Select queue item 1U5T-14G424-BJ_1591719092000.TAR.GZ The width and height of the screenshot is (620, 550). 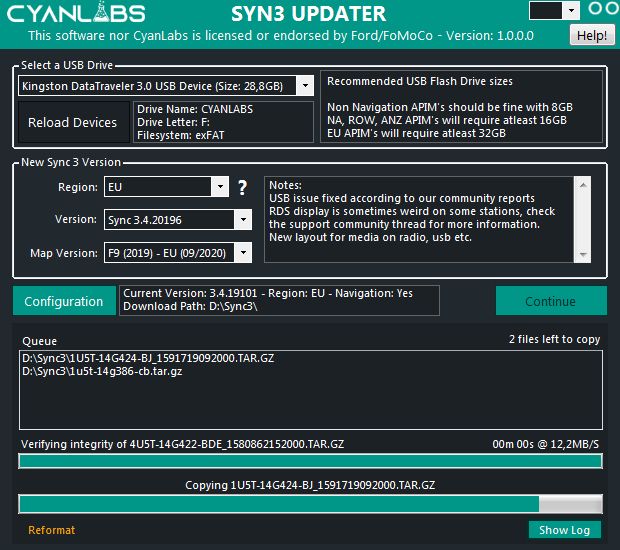[148, 358]
